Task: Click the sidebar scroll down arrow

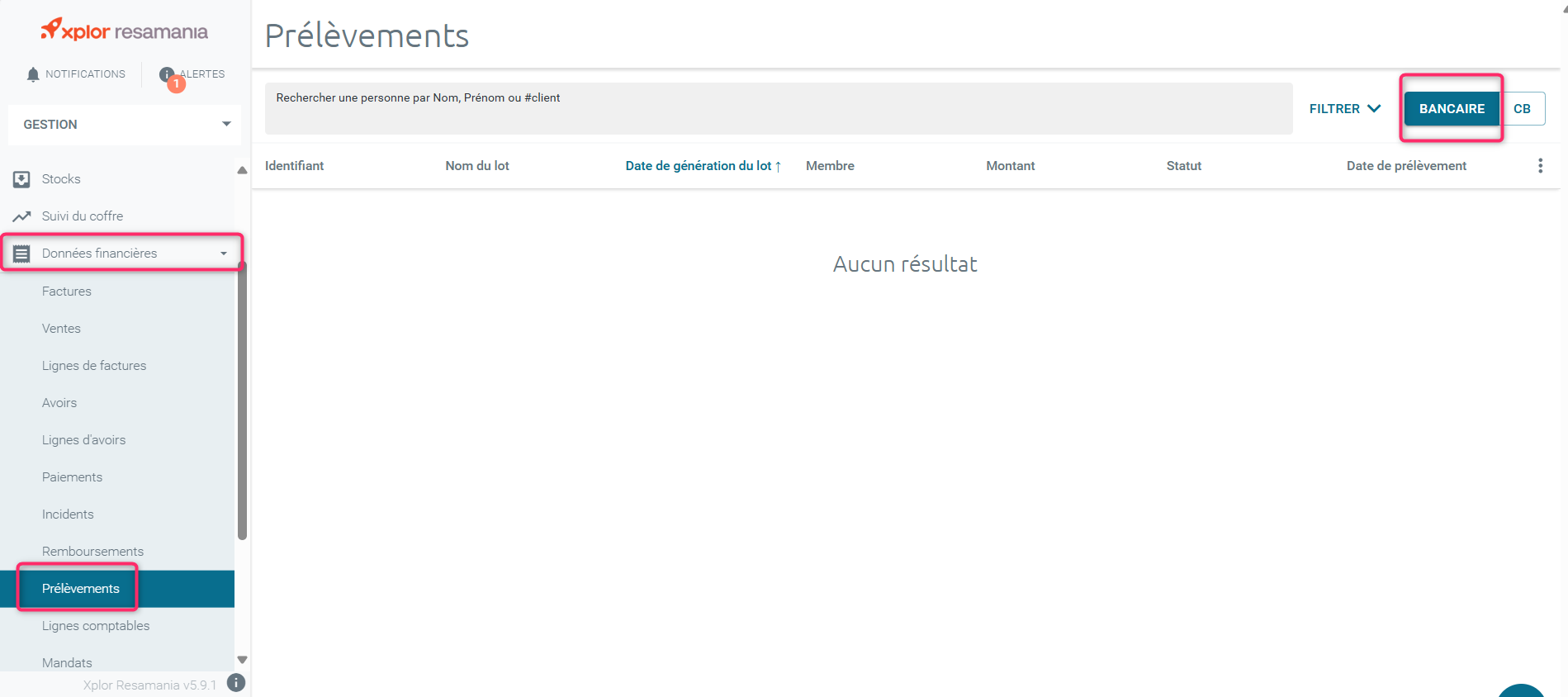Action: [242, 660]
